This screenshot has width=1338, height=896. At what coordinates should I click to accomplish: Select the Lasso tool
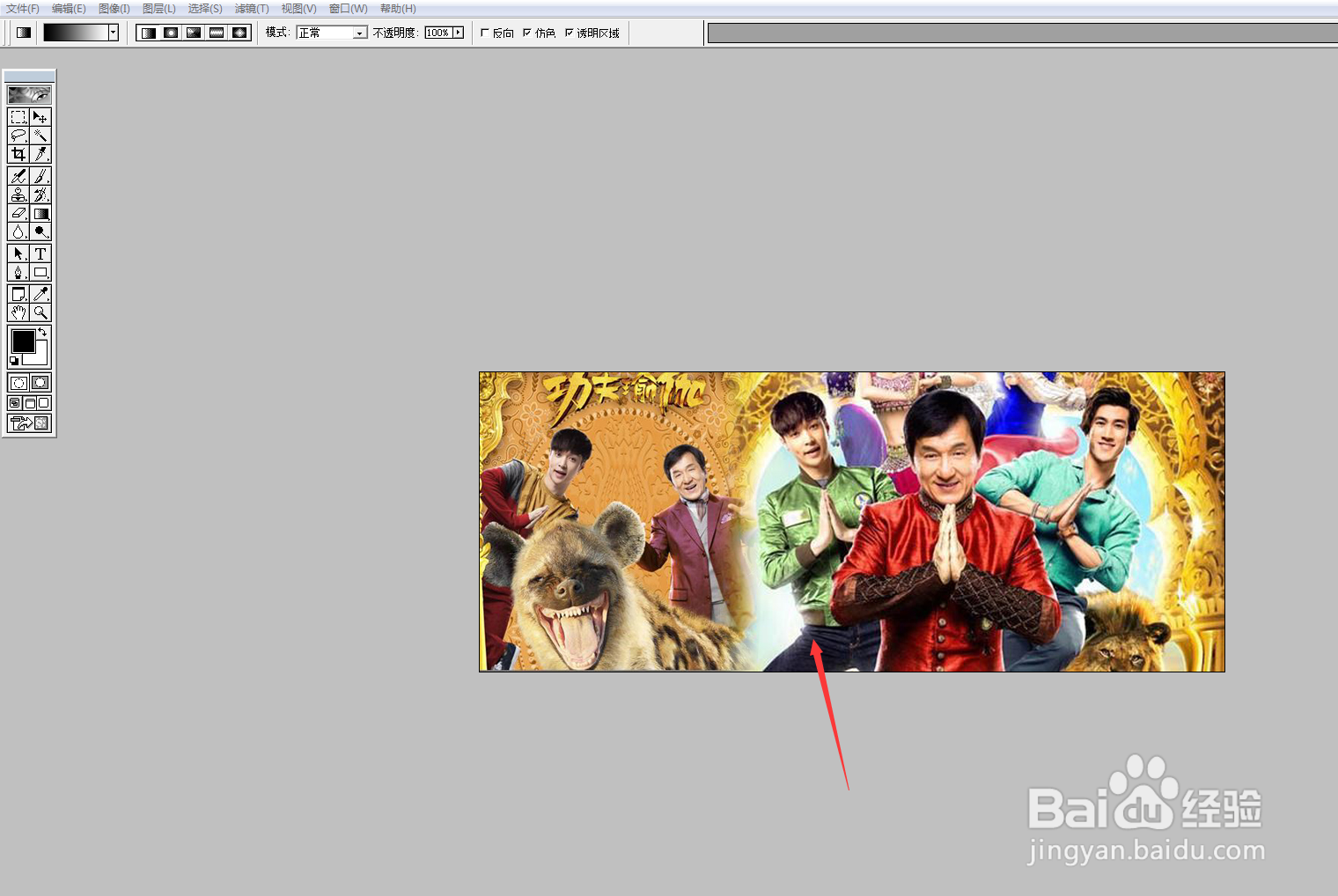coord(18,136)
